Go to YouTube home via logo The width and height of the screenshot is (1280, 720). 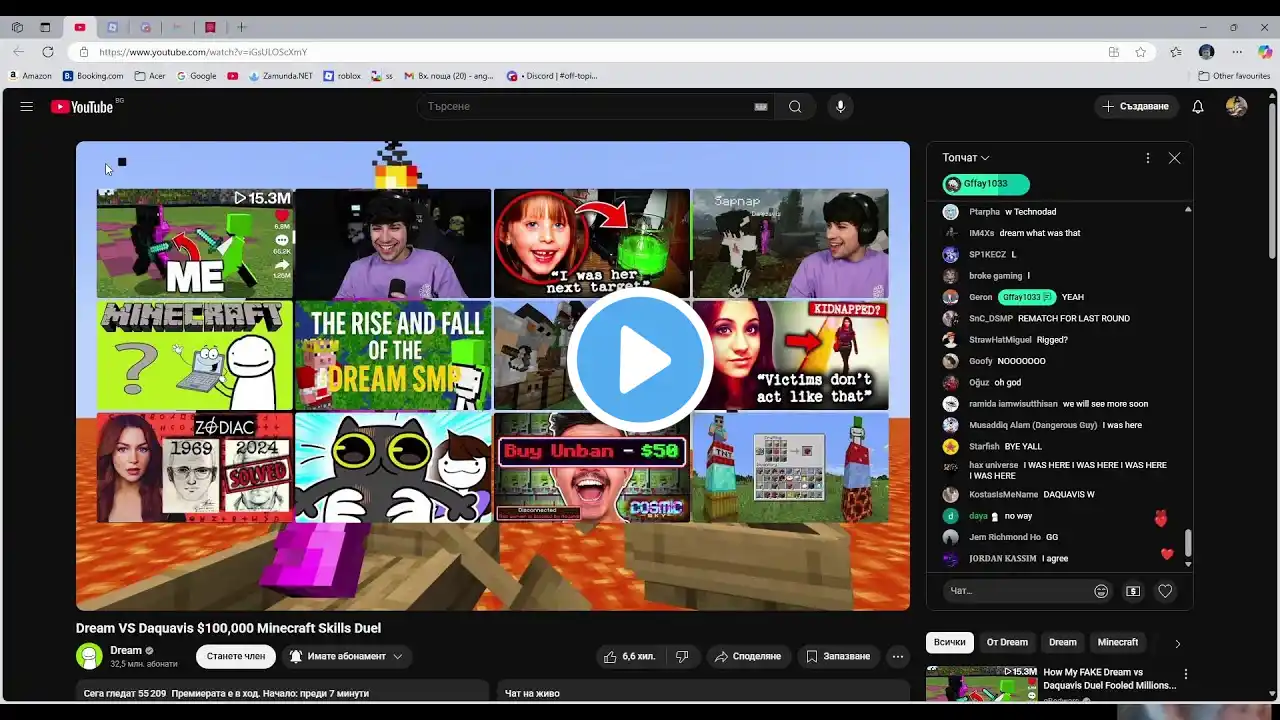coord(82,106)
